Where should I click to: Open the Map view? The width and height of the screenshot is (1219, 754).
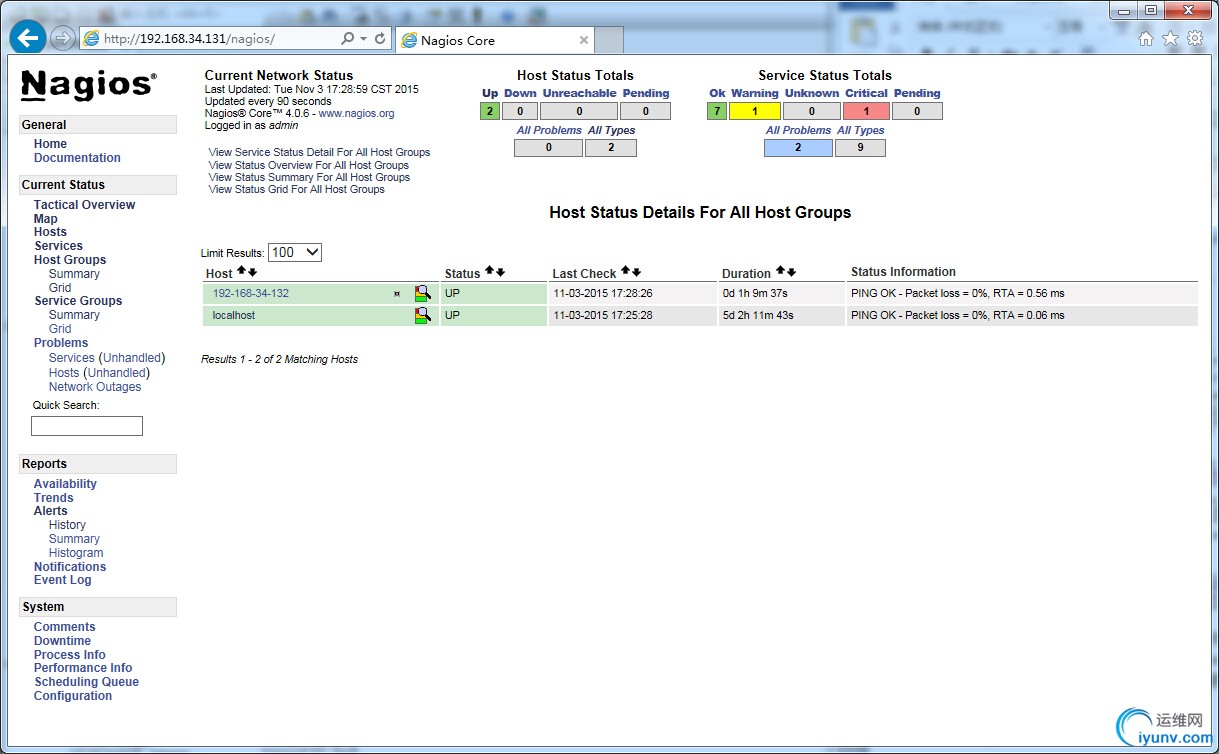tap(45, 219)
